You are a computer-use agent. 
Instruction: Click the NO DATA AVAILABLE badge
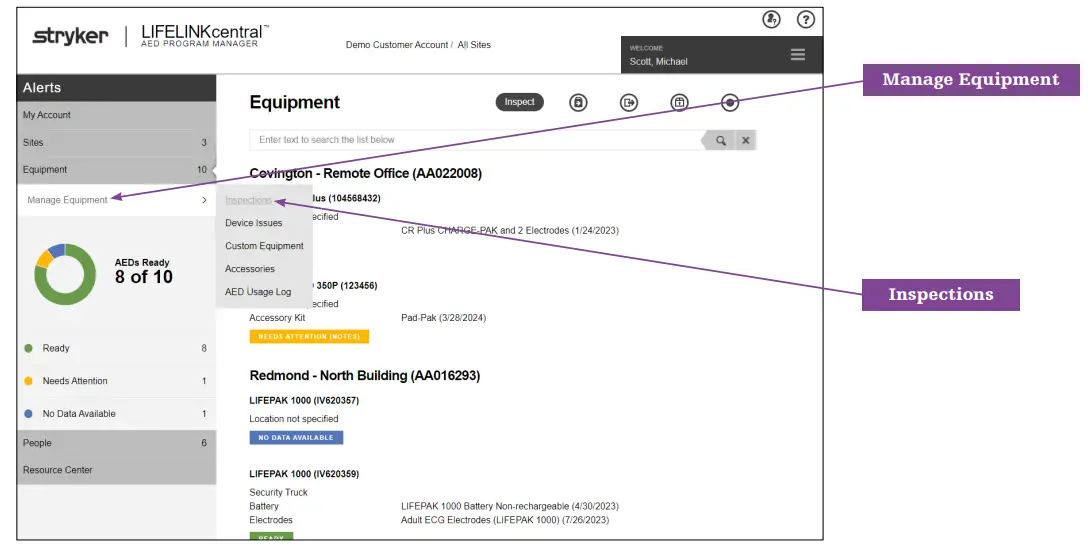pyautogui.click(x=296, y=438)
